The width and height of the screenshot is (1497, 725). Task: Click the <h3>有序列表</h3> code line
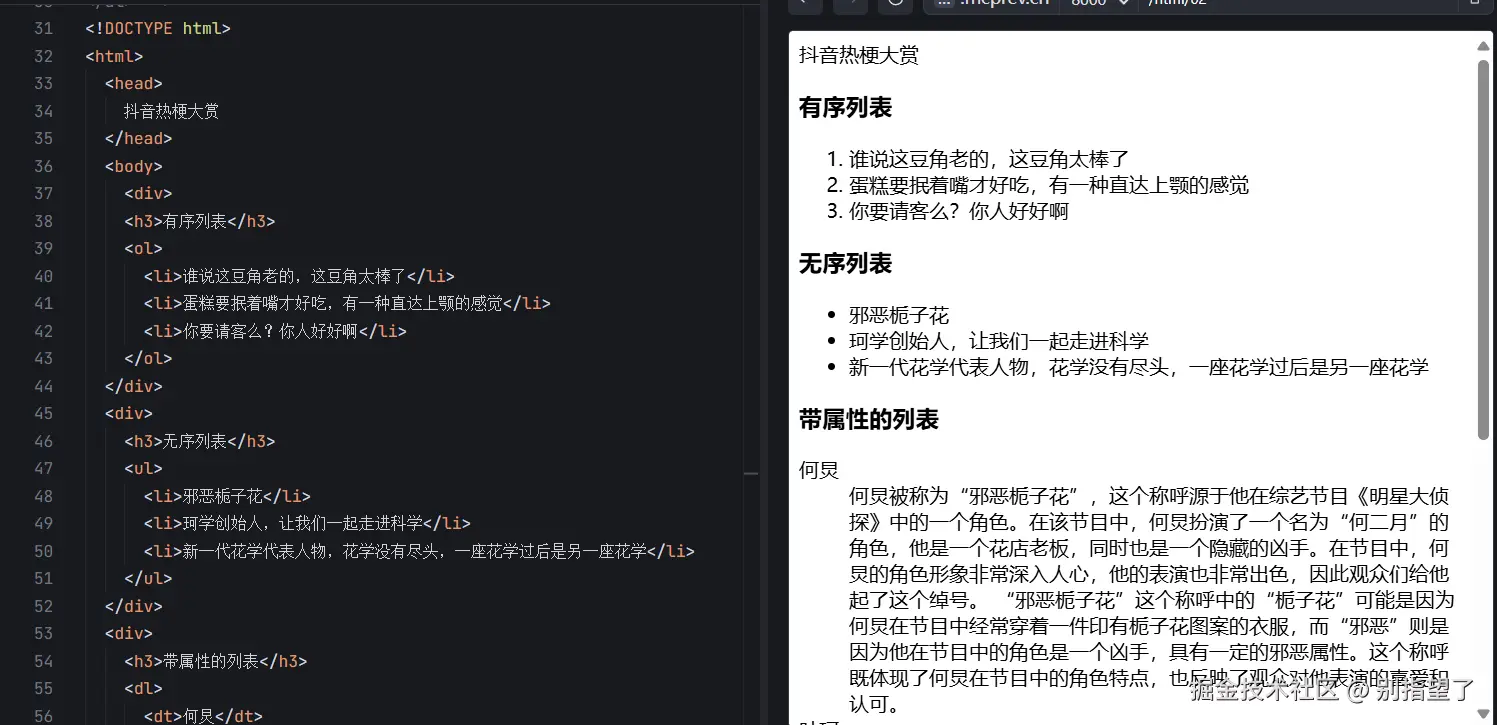click(x=199, y=221)
